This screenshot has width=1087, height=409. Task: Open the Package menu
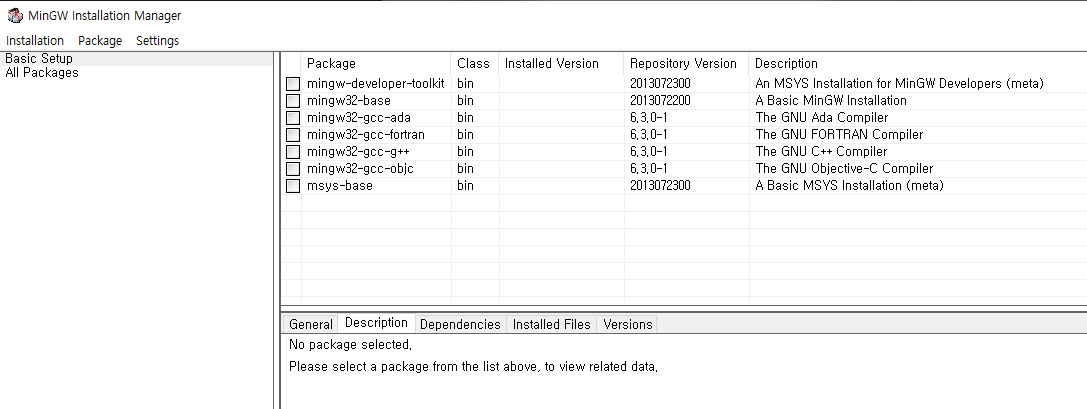100,41
